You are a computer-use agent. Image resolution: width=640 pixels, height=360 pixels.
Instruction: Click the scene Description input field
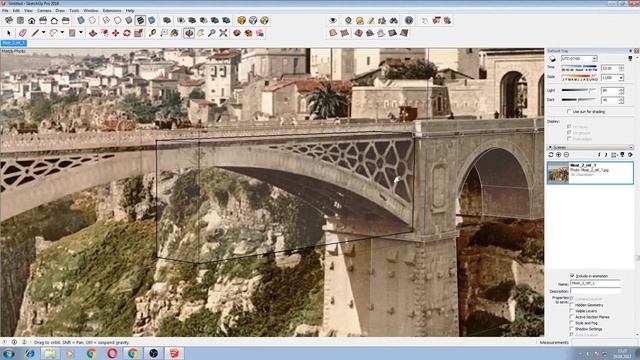595,291
